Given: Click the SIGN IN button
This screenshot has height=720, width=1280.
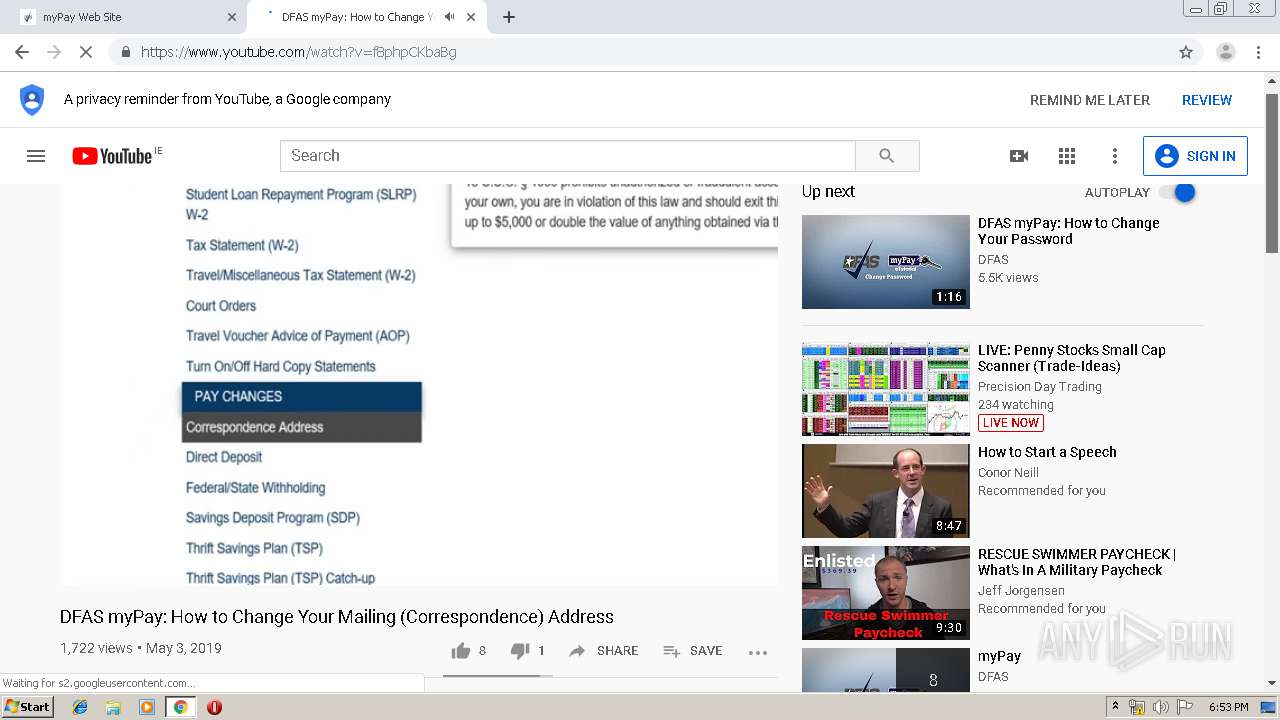Looking at the screenshot, I should tap(1195, 156).
